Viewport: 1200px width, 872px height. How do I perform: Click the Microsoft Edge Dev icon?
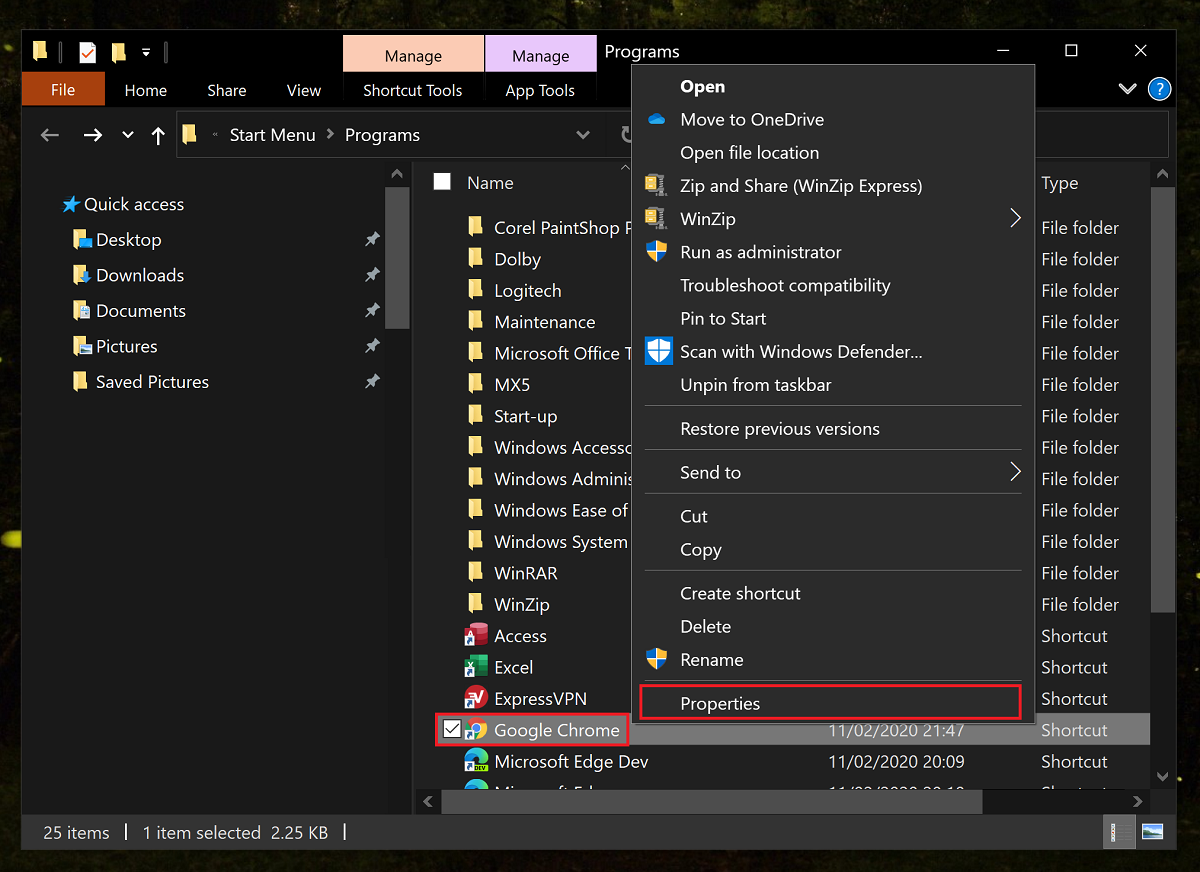click(x=477, y=762)
